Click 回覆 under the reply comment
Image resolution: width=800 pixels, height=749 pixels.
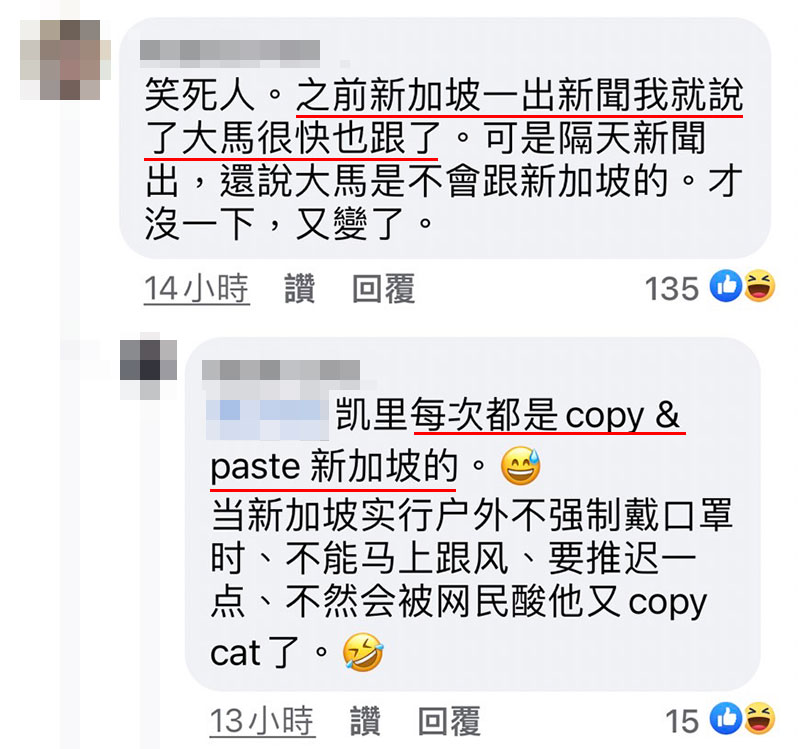click(449, 721)
